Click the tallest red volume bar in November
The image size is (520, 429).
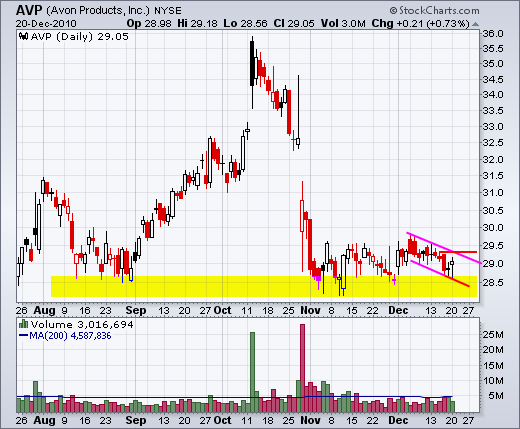point(302,368)
